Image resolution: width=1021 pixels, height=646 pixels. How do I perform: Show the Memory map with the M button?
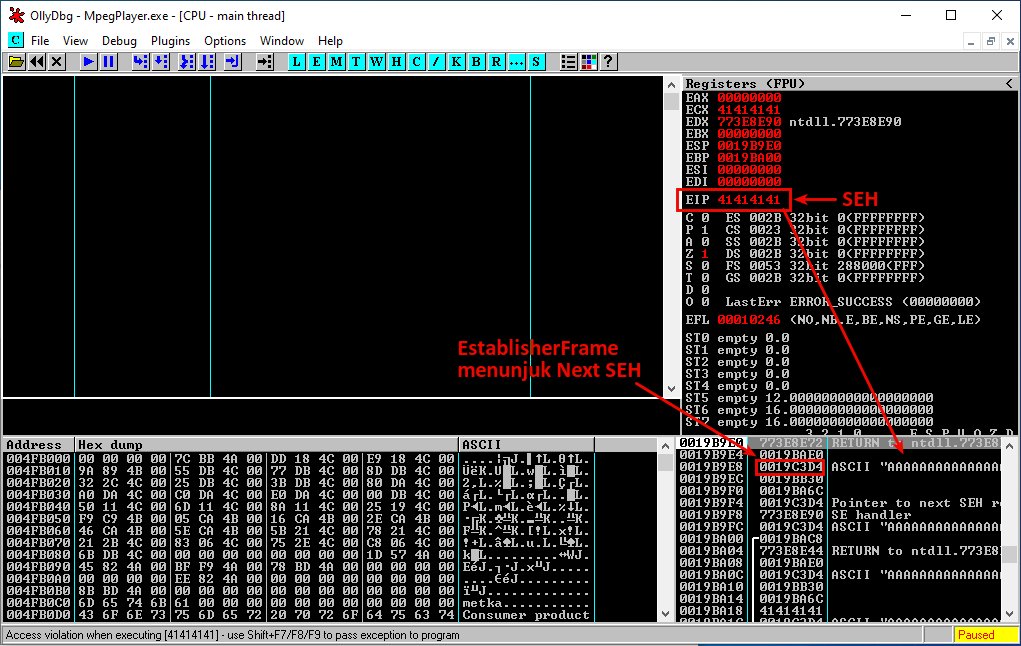[337, 62]
